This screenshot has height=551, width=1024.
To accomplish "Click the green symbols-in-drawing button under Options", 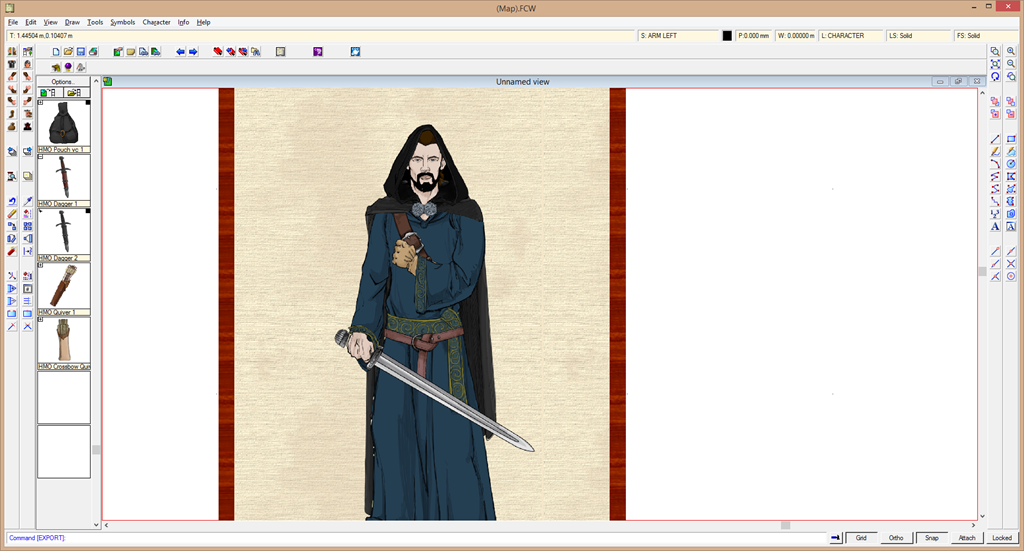I will 50,93.
